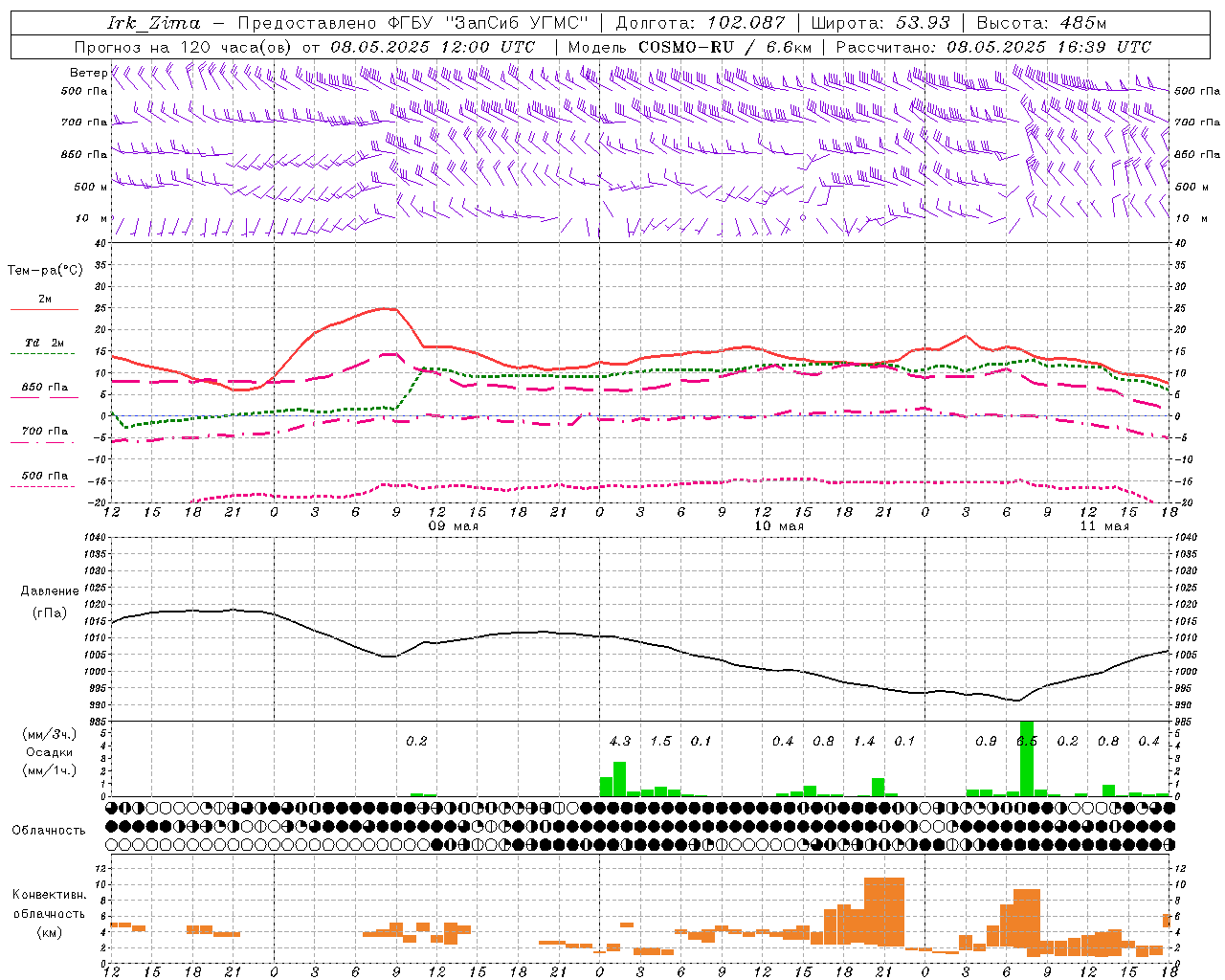Click the "850 гПа" temperature legend entry

(x=45, y=388)
